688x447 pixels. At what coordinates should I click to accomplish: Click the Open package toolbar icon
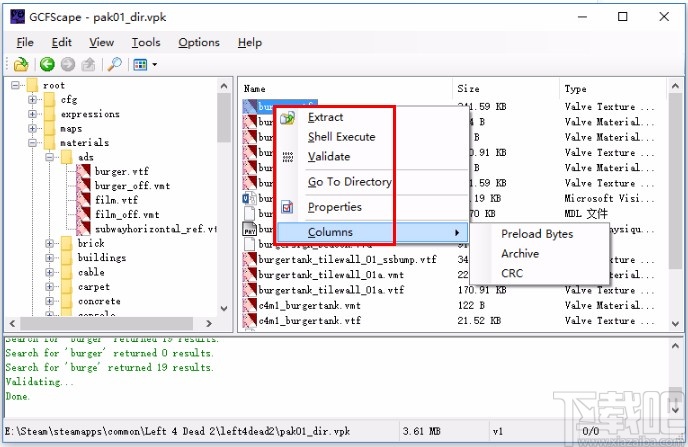pos(21,64)
